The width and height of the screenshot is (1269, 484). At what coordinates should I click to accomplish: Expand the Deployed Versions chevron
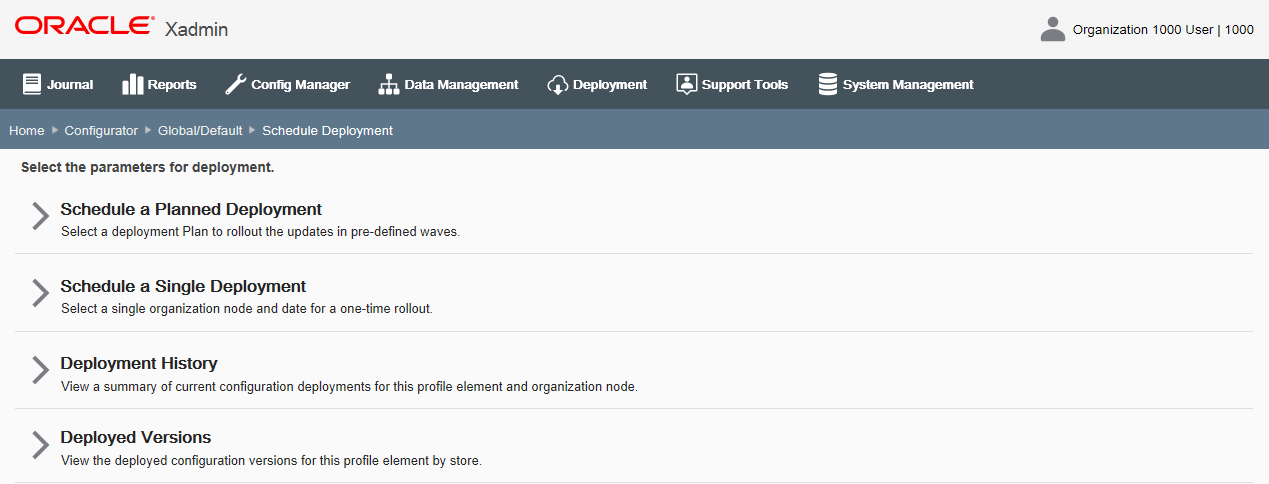point(40,445)
